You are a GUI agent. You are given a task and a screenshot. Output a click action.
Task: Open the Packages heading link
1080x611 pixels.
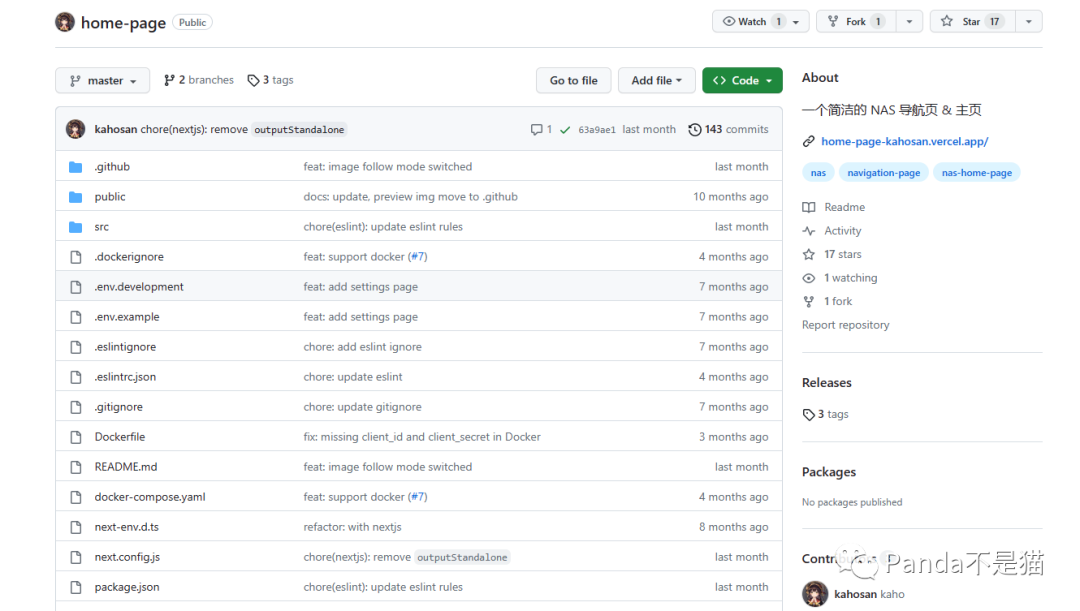tap(829, 472)
